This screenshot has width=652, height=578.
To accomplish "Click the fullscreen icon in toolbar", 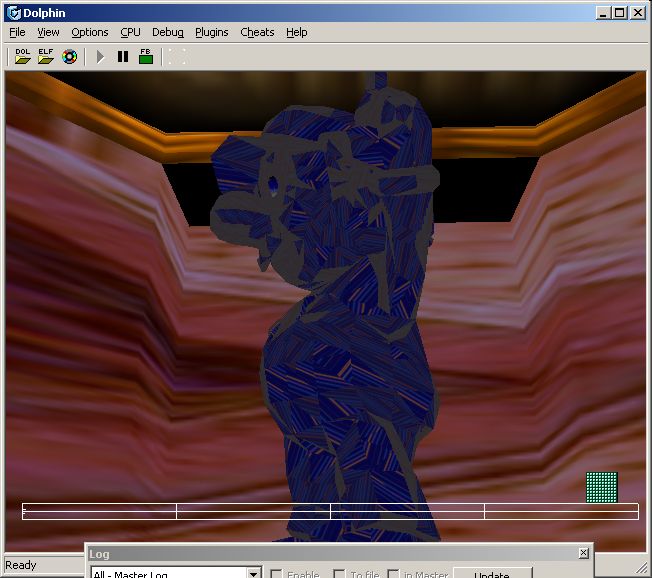I will (177, 57).
